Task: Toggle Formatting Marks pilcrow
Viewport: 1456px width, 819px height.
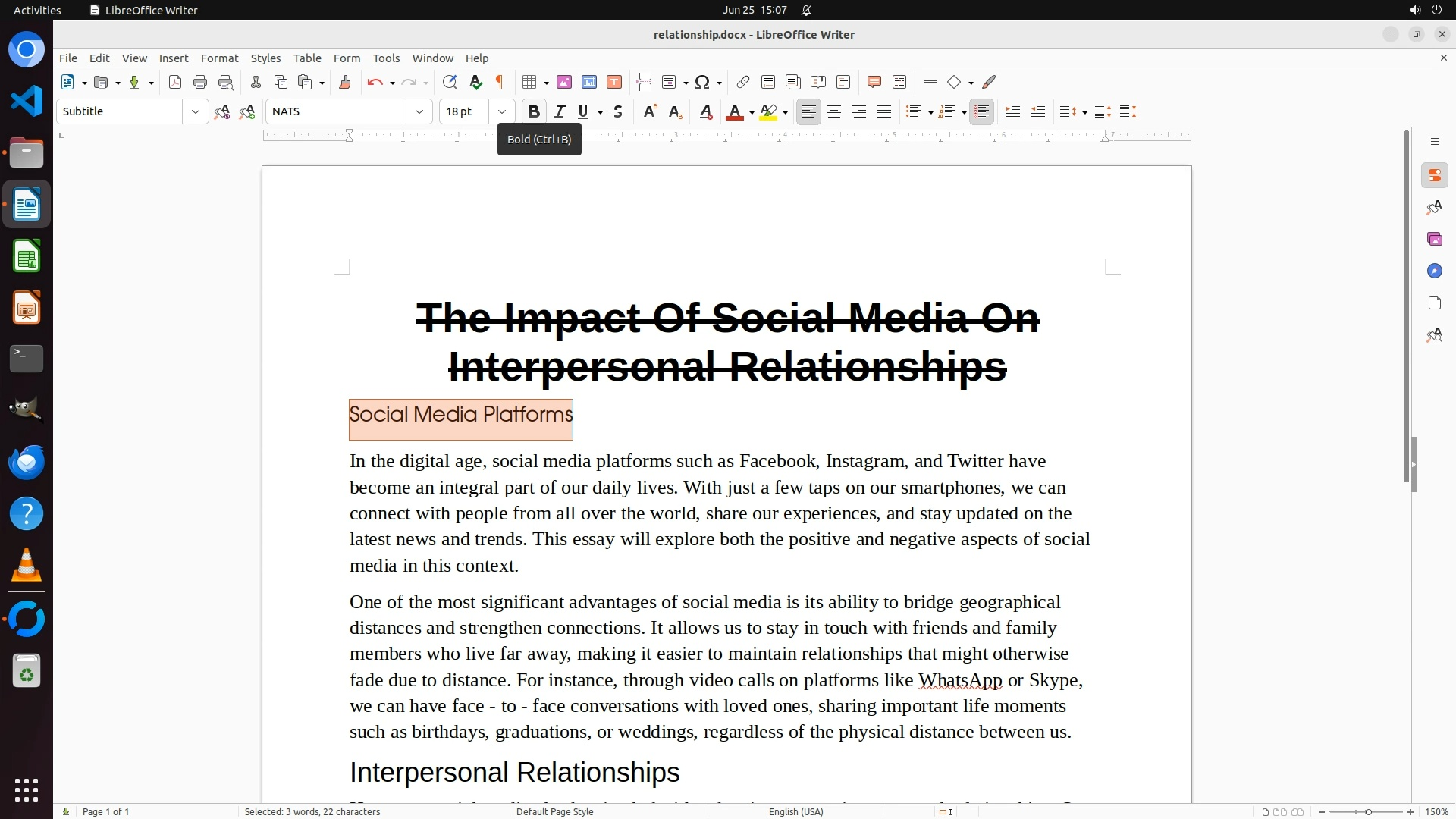Action: (500, 83)
